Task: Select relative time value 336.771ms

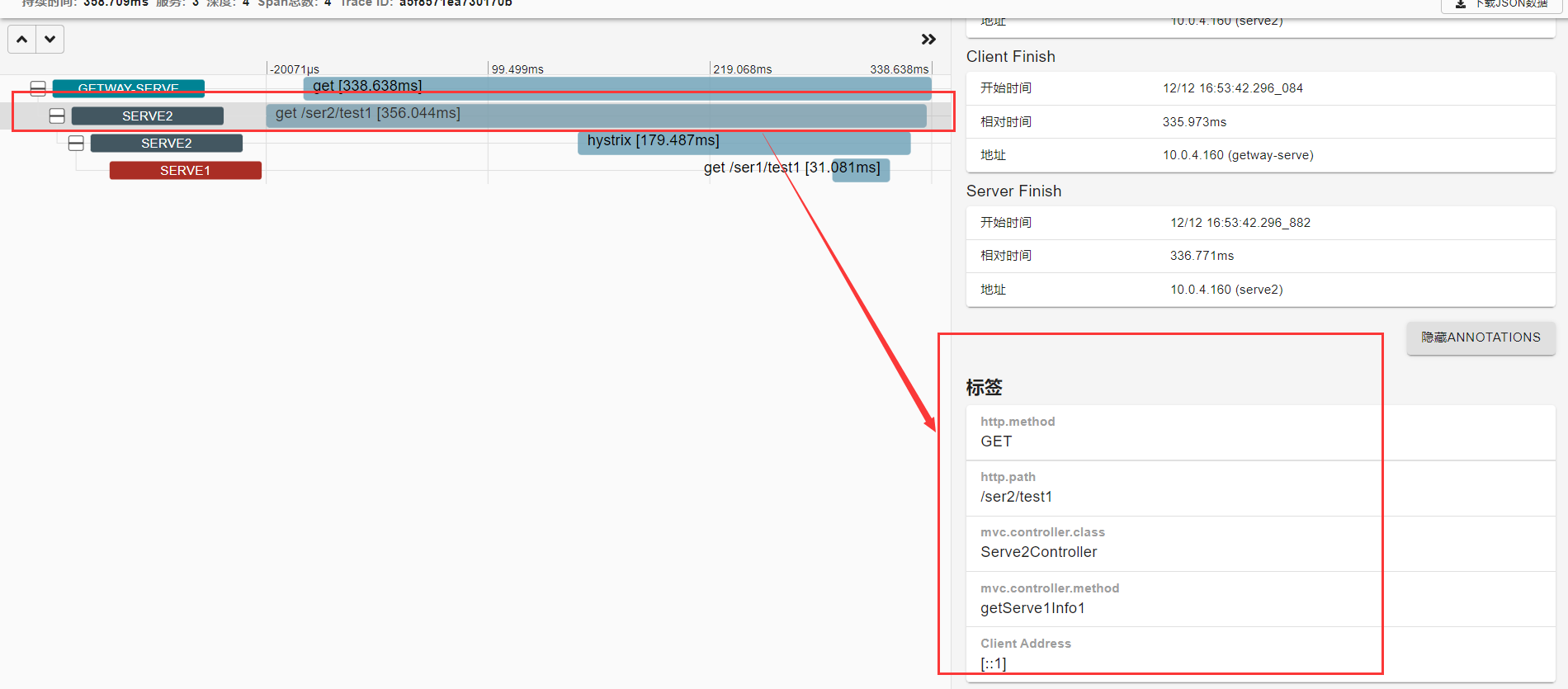Action: pos(1202,256)
